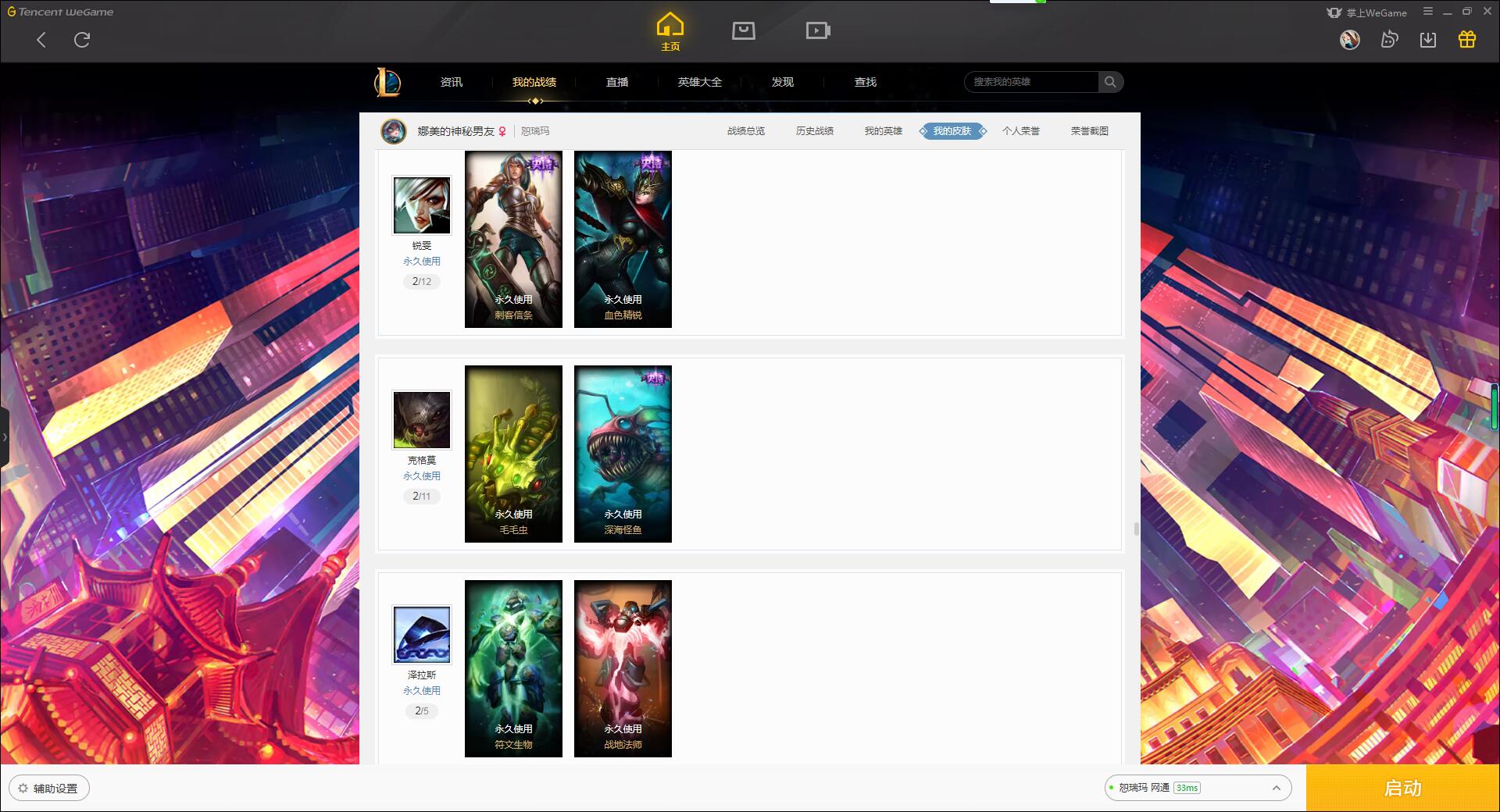
Task: Open the game store icon
Action: (744, 31)
